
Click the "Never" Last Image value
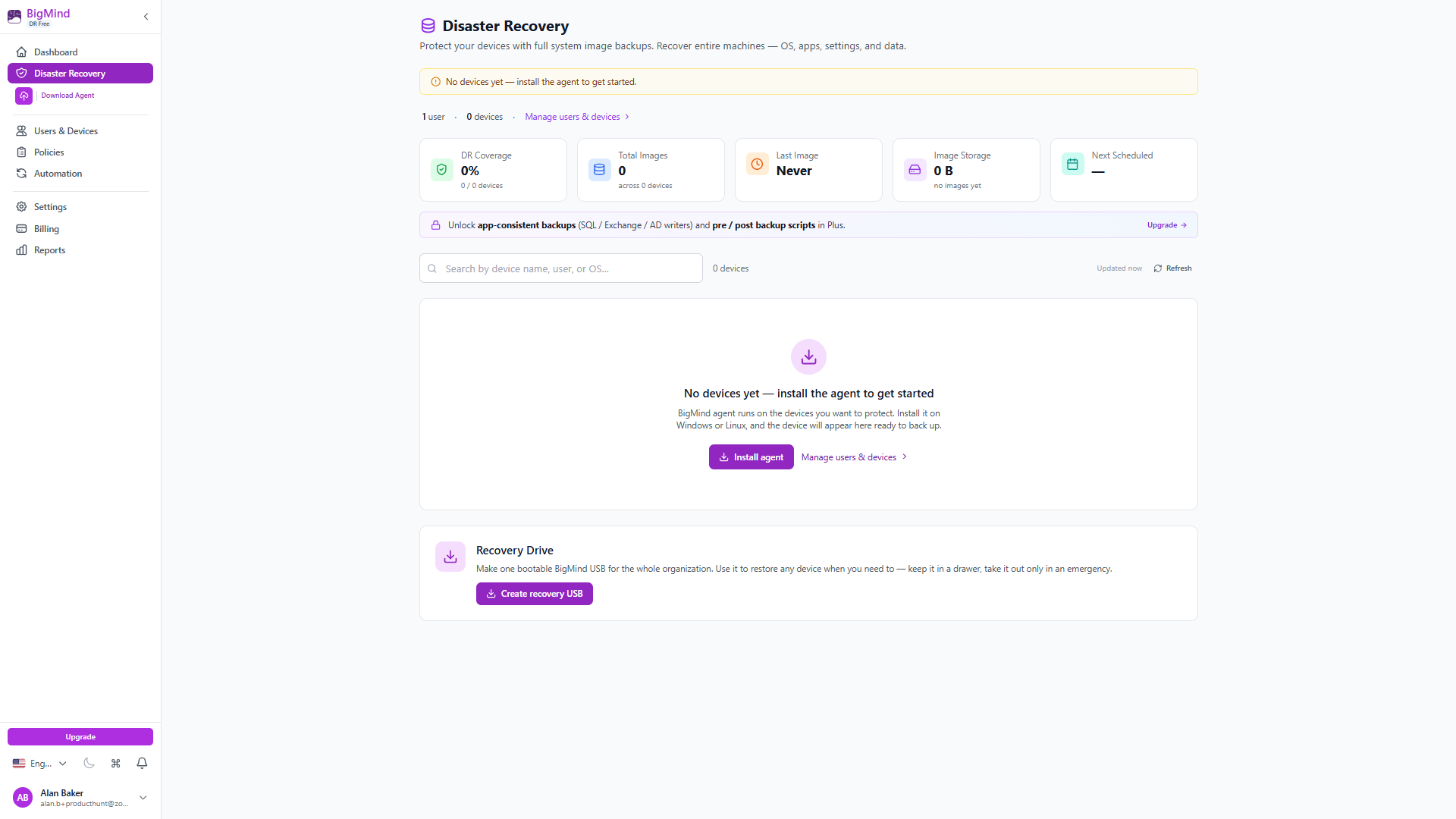[x=794, y=171]
